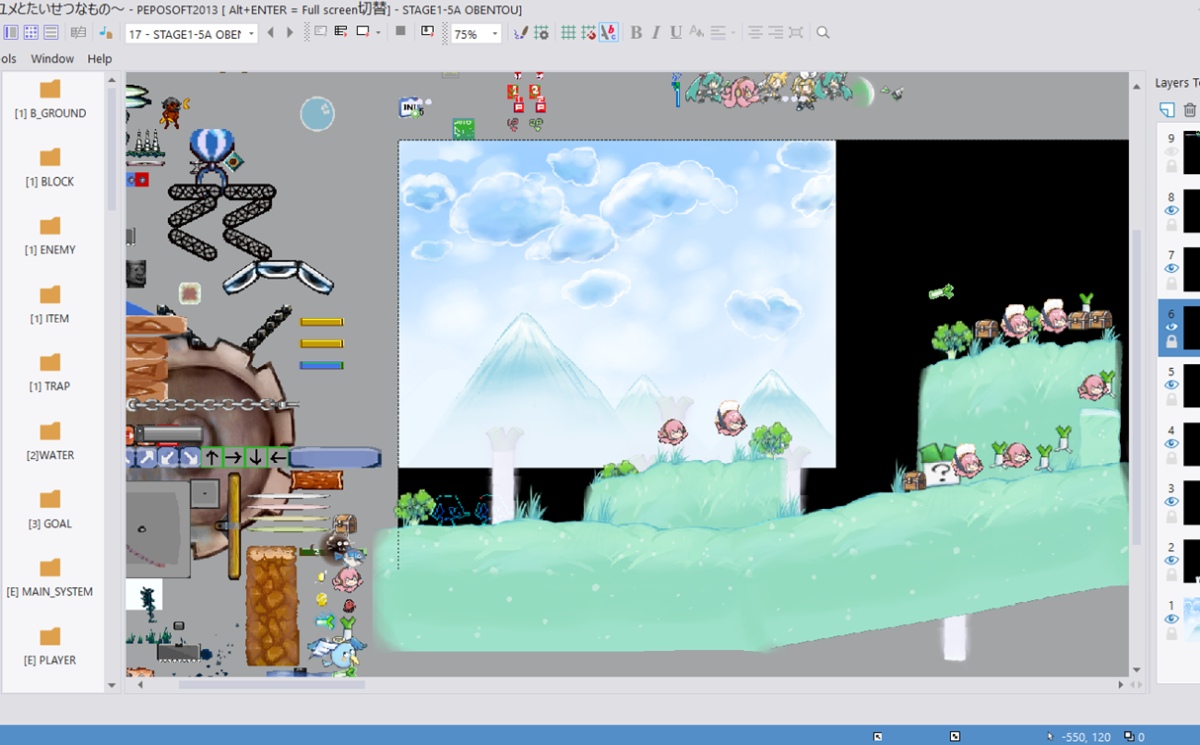Click the text color icon
1200x745 pixels.
tap(697, 33)
